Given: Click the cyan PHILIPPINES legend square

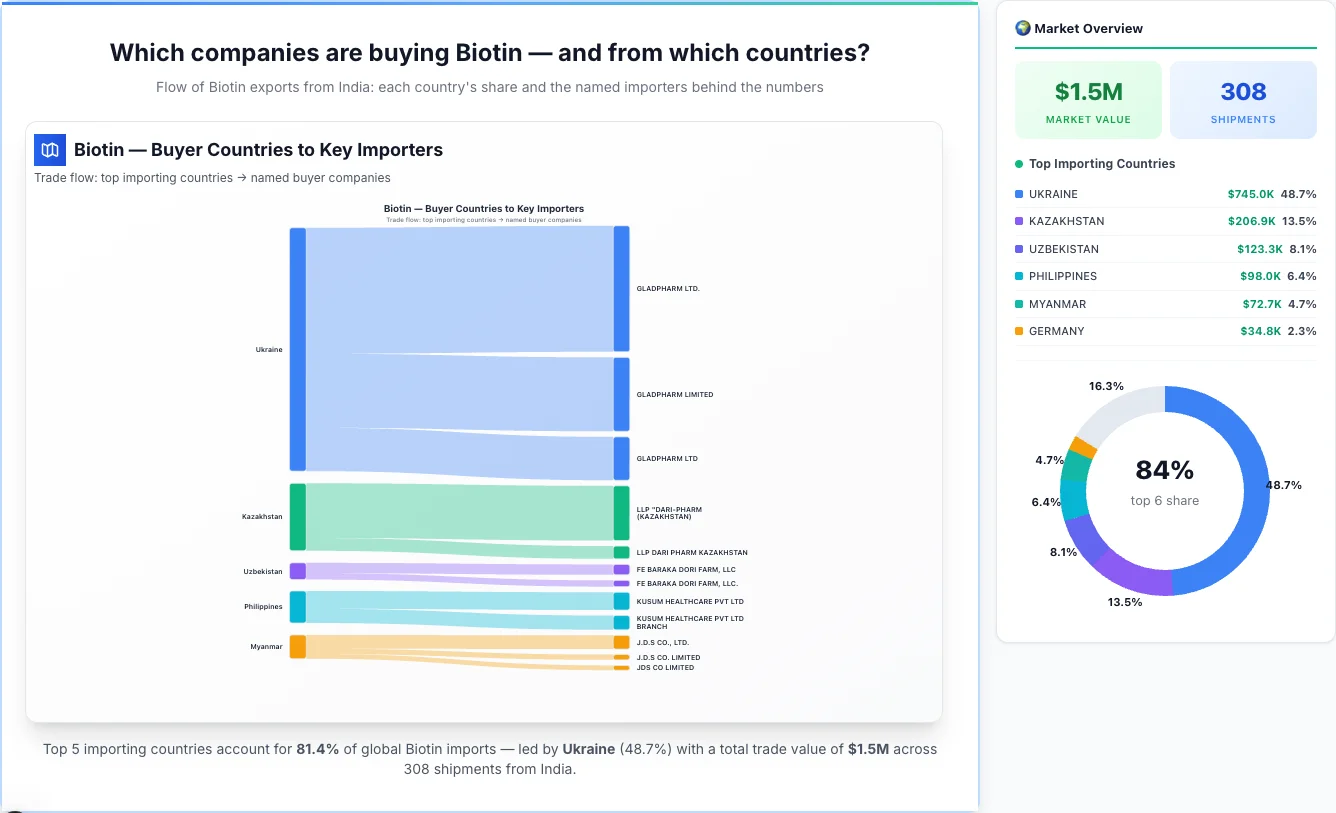Looking at the screenshot, I should (1021, 276).
